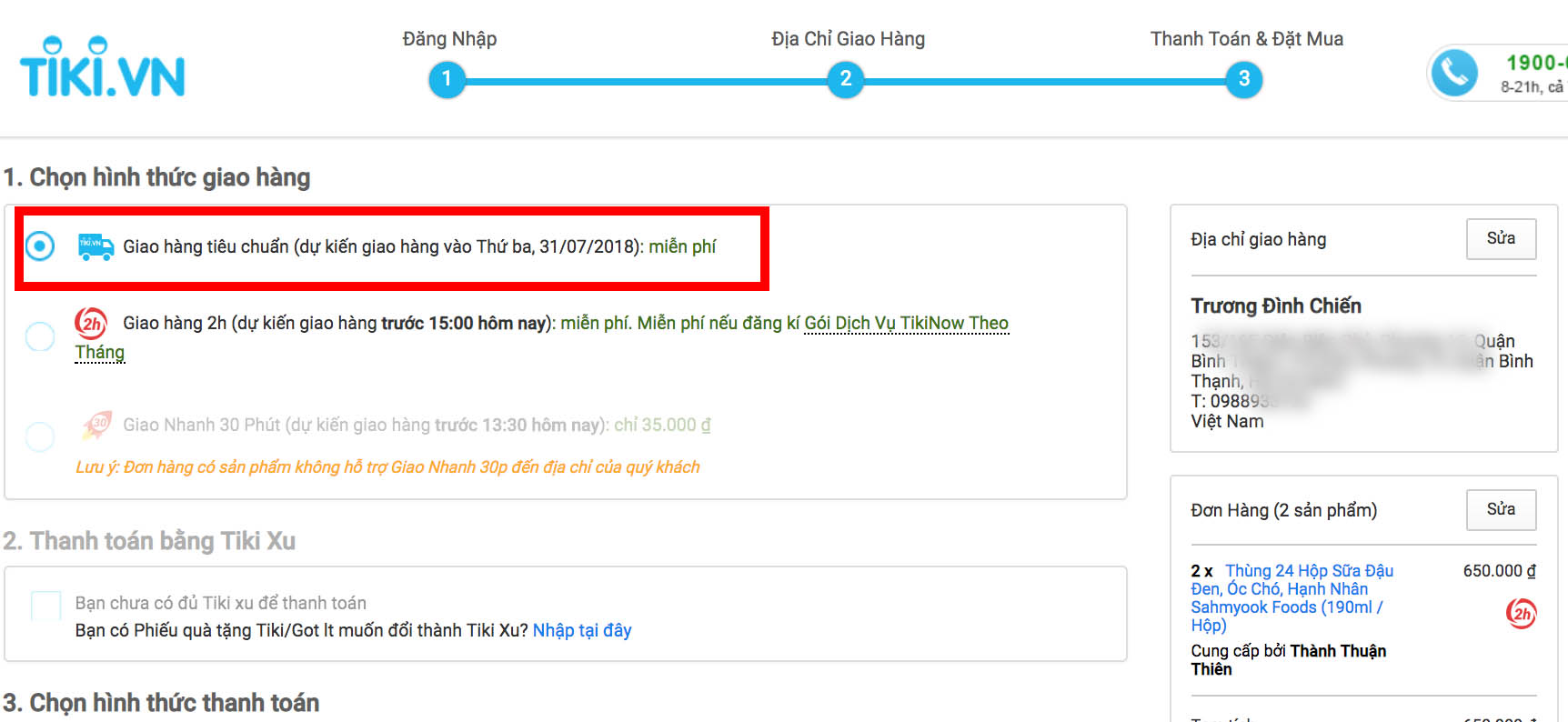Click the Đơn Hàng (2 sản phẩm) heading
This screenshot has width=1568, height=722.
pyautogui.click(x=1284, y=510)
